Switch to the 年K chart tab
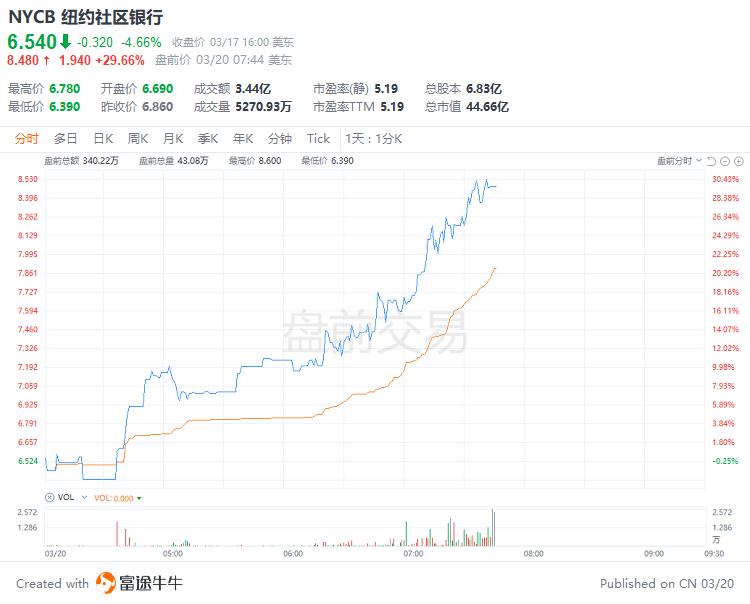Viewport: 750px width, 604px height. [x=243, y=139]
